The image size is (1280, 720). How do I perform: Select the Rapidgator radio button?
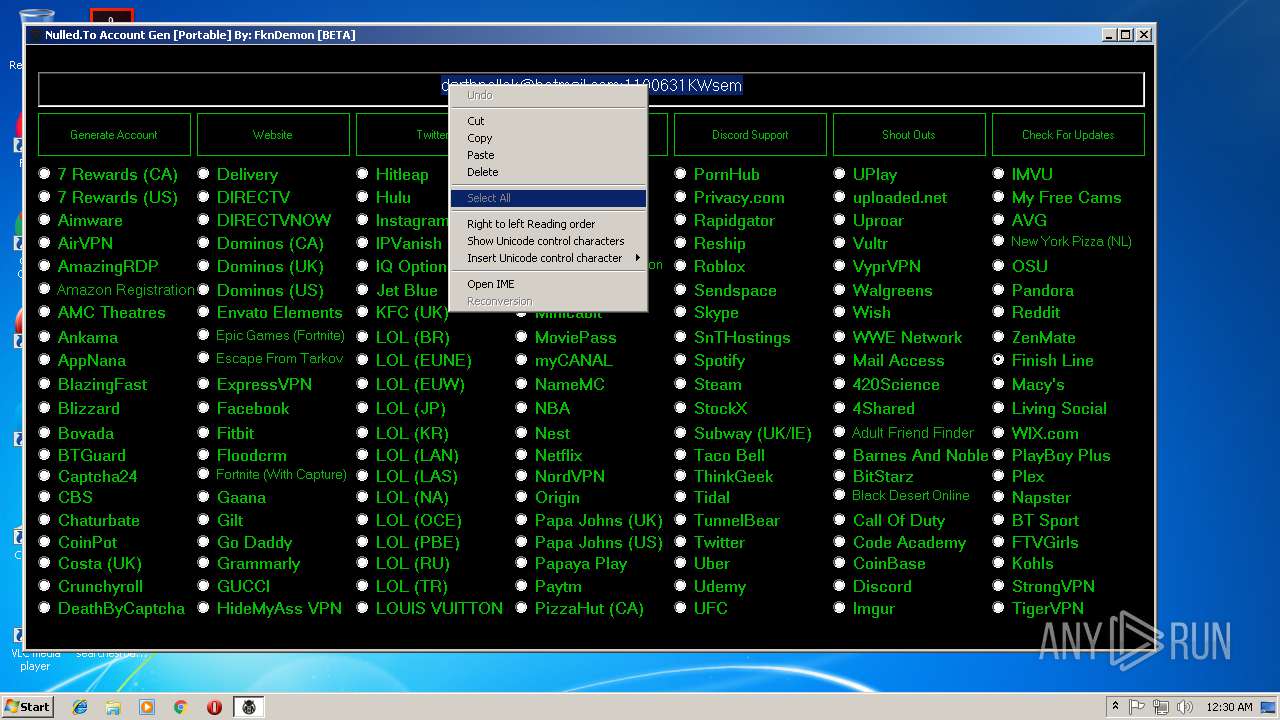(680, 220)
